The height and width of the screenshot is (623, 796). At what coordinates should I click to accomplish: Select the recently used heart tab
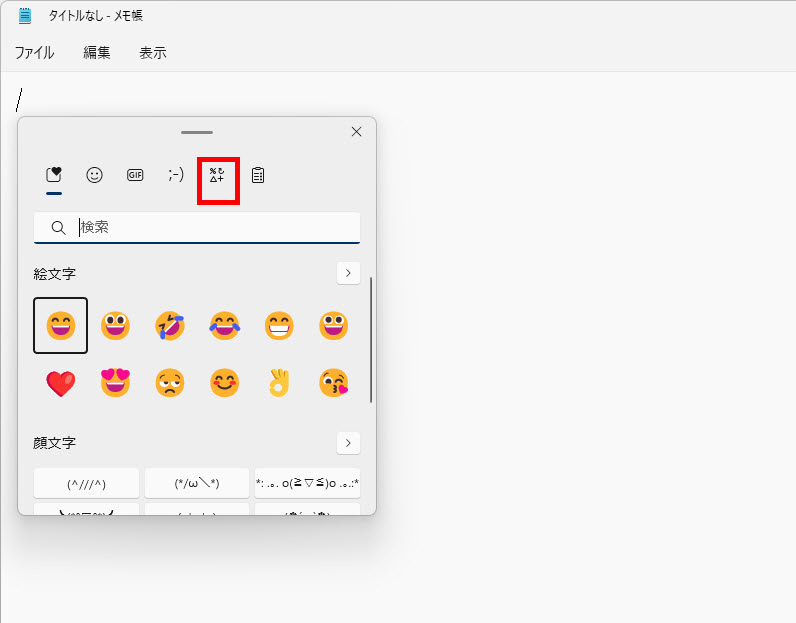pyautogui.click(x=54, y=175)
